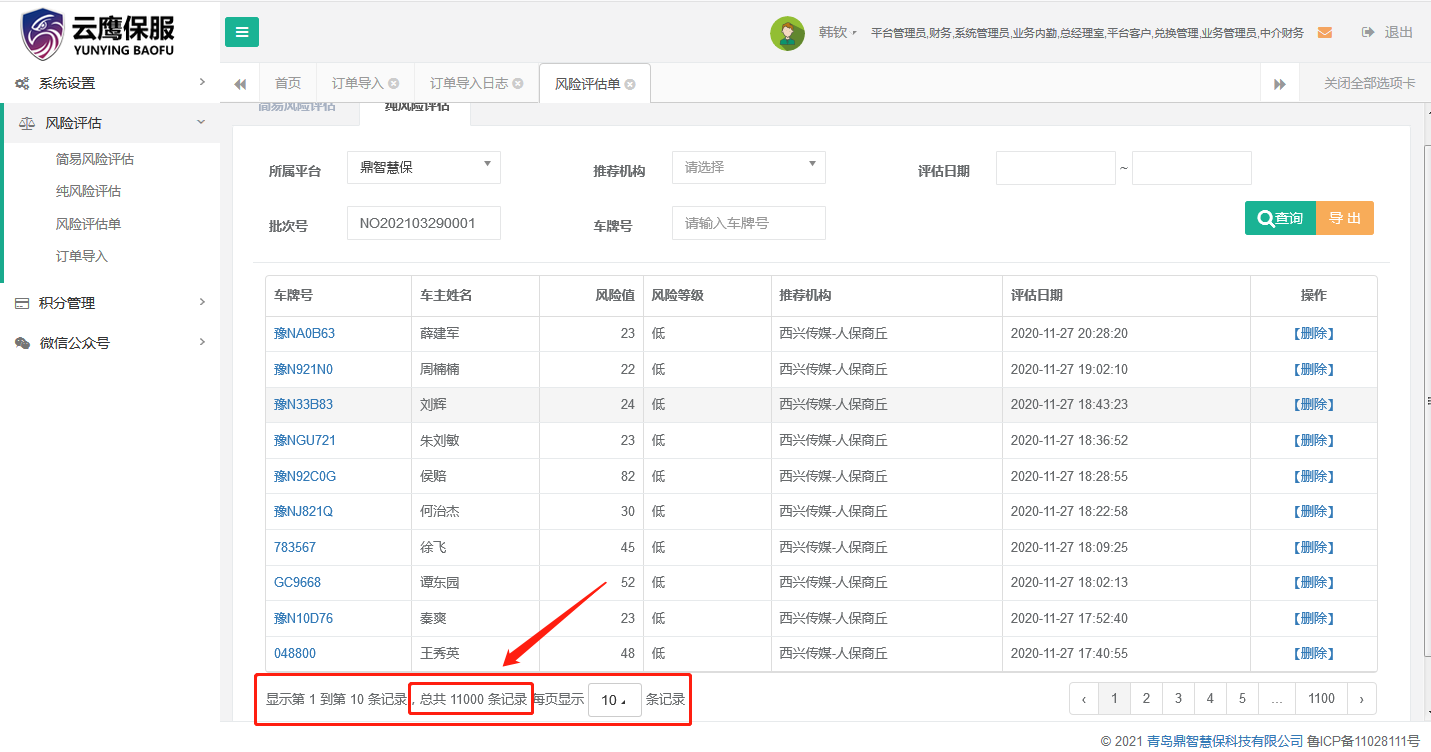
Task: Open the per-page record count dropdown
Action: pyautogui.click(x=614, y=700)
